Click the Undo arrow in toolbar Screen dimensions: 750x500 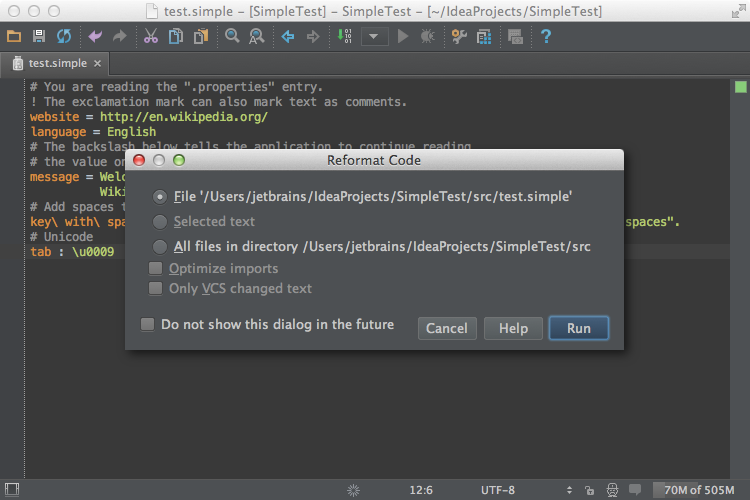(x=95, y=37)
